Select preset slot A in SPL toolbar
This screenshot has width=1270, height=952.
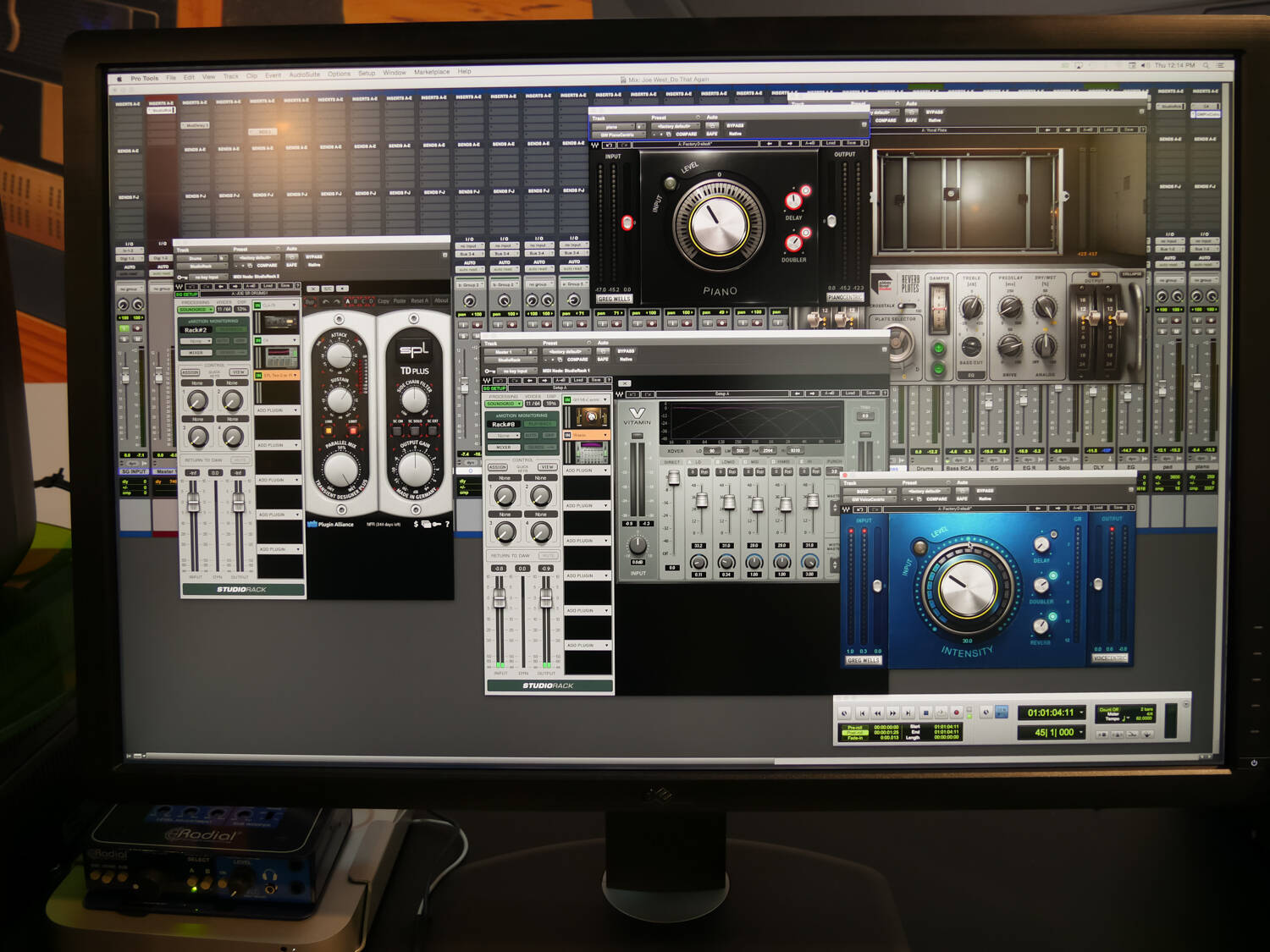[x=346, y=301]
